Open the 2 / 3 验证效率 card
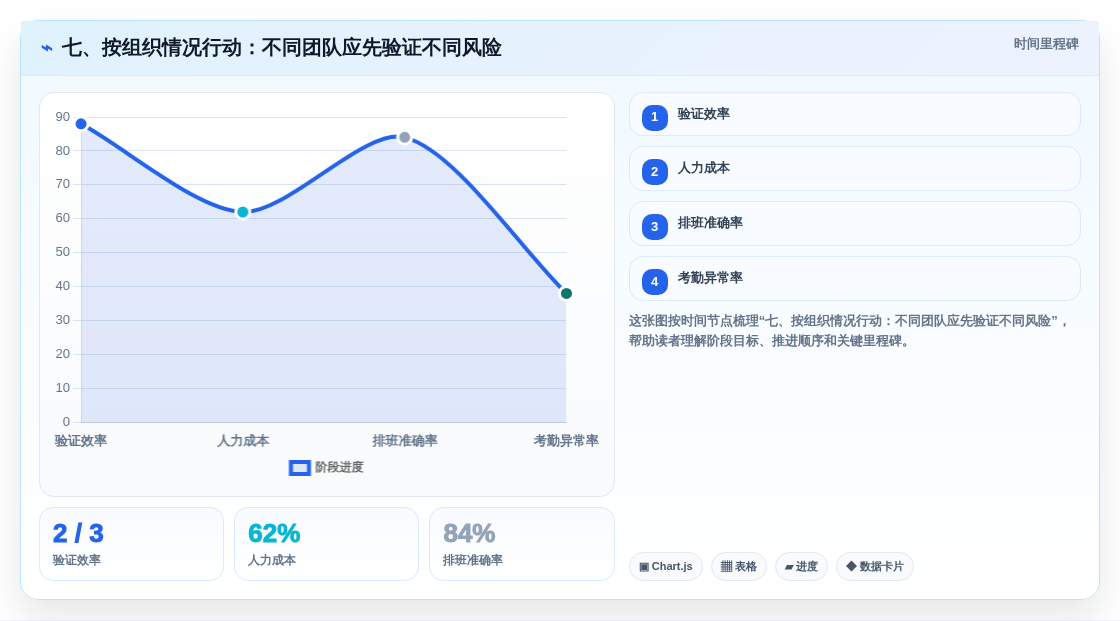Image resolution: width=1120 pixels, height=621 pixels. tap(131, 545)
